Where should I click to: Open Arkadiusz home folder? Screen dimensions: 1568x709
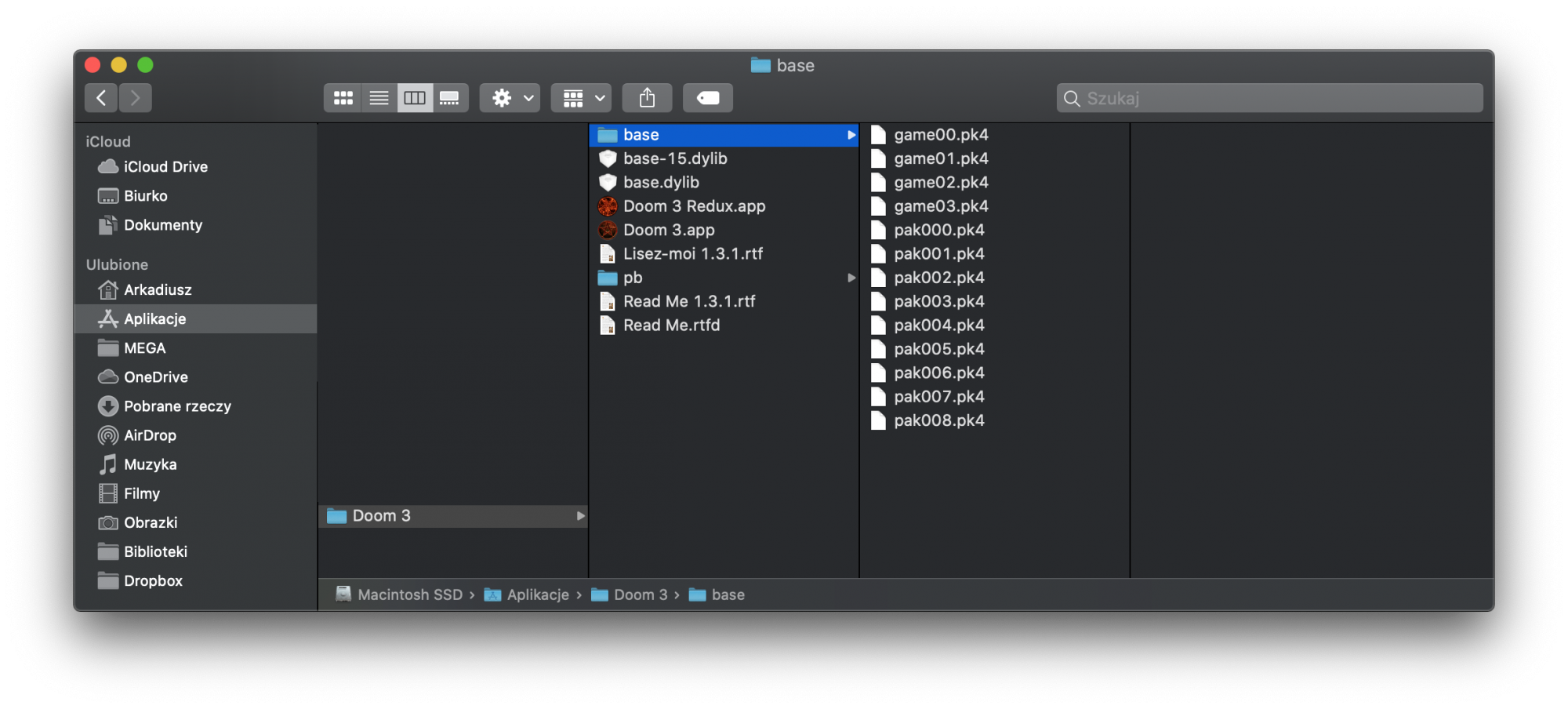coord(196,290)
